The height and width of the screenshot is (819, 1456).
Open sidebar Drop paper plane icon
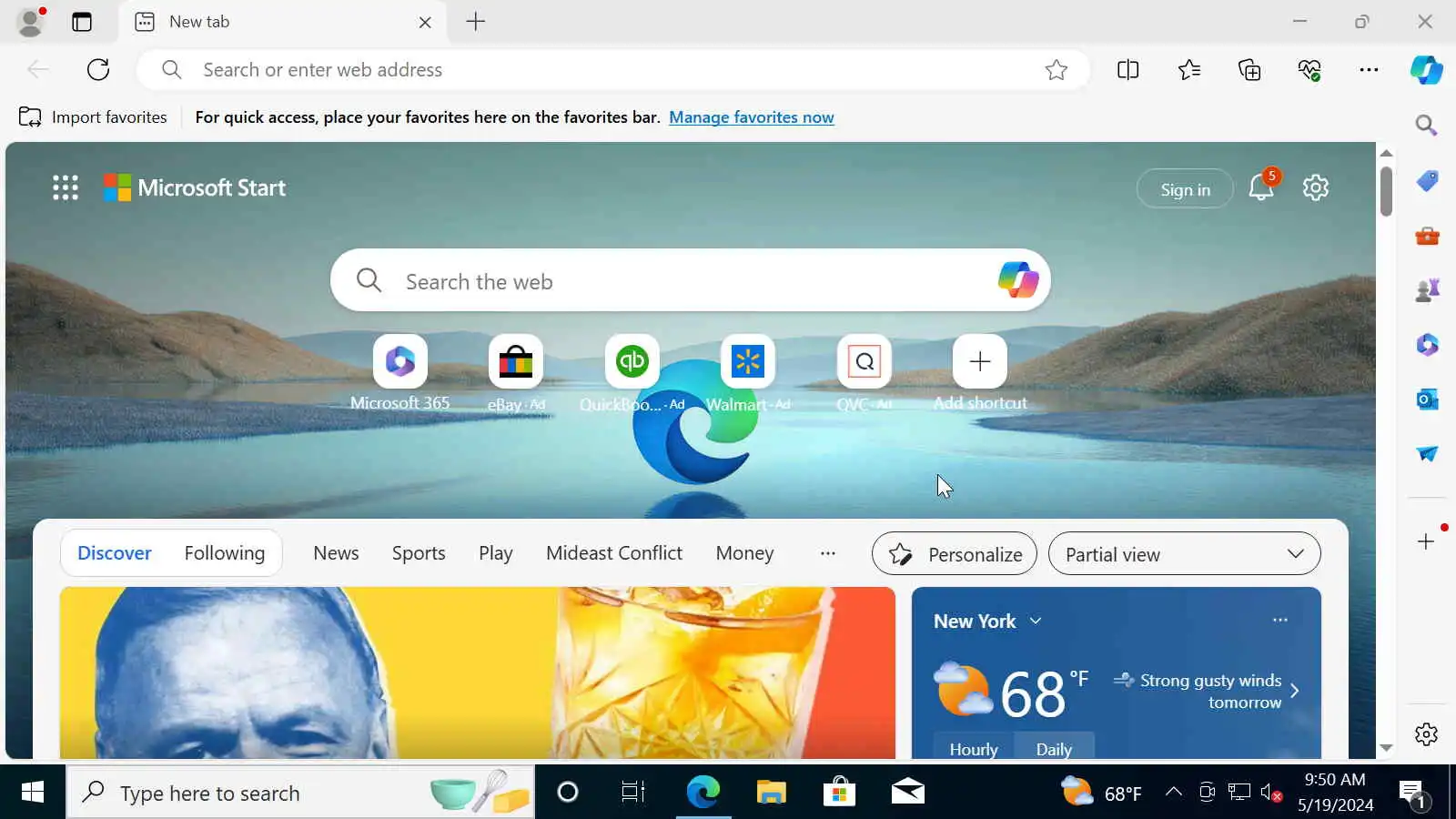pyautogui.click(x=1427, y=453)
